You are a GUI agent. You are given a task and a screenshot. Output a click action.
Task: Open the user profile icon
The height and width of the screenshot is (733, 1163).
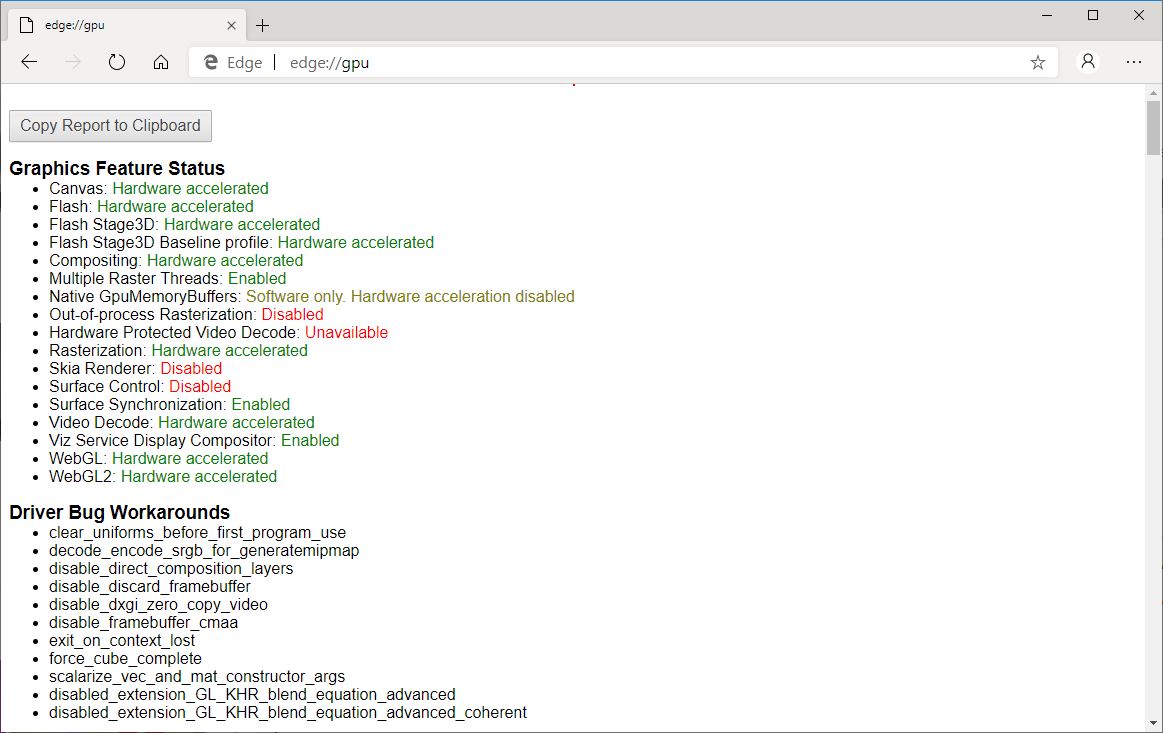1088,62
